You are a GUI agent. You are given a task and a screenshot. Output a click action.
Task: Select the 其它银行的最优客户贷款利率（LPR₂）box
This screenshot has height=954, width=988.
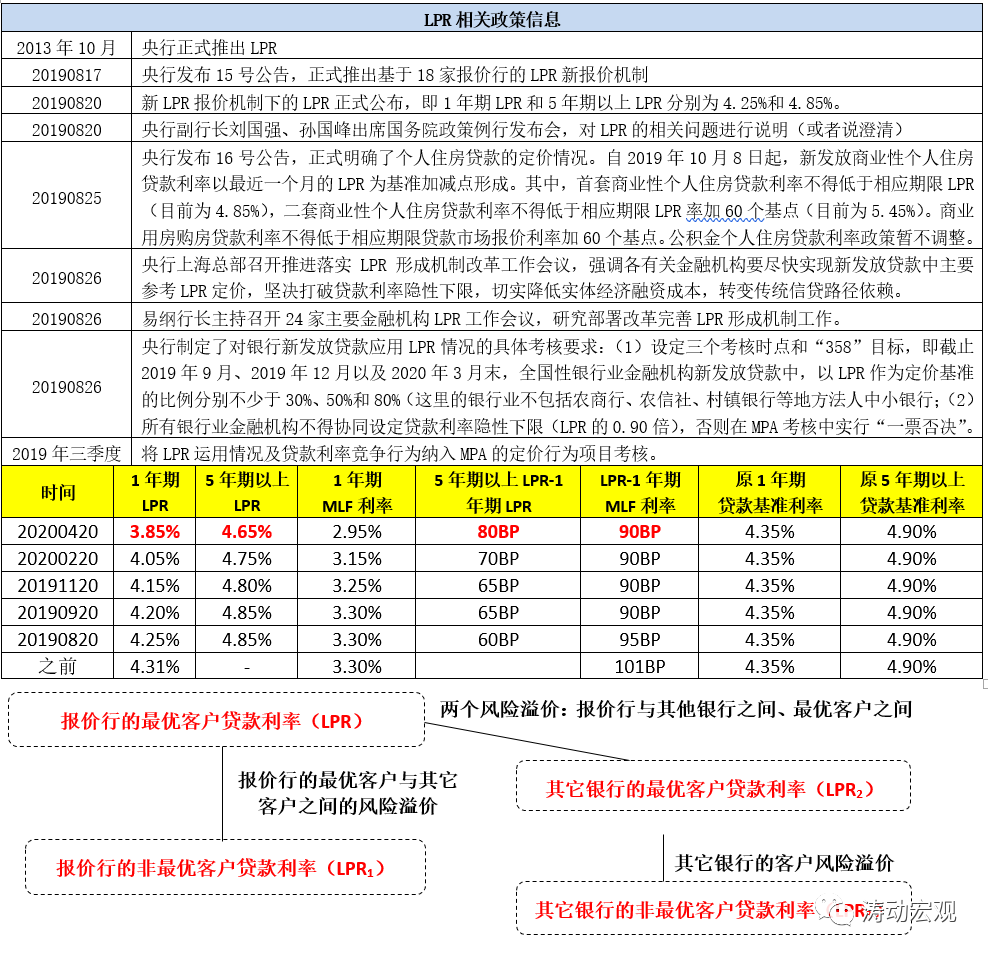tap(712, 787)
